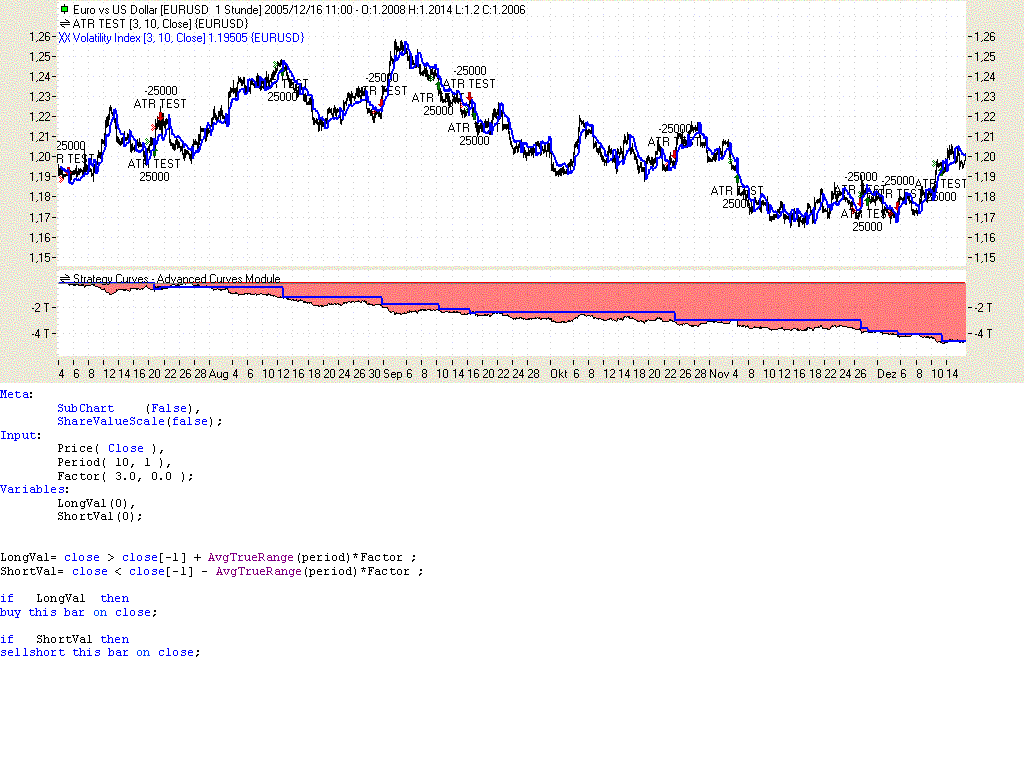
Task: Click the Price( Close ), input line
Action: 111,449
